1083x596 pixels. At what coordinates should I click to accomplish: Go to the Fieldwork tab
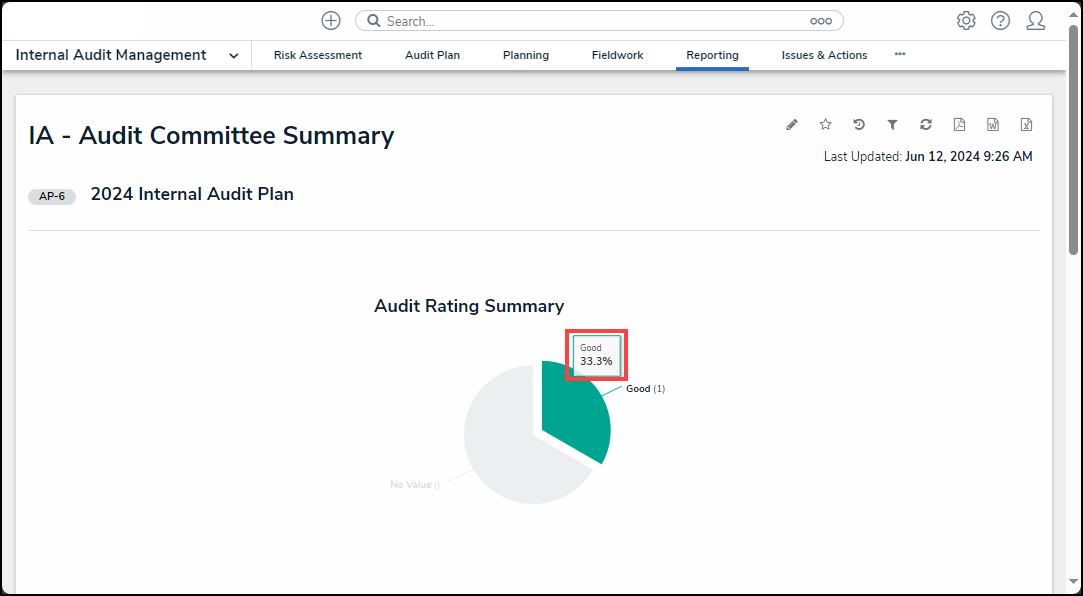click(617, 56)
